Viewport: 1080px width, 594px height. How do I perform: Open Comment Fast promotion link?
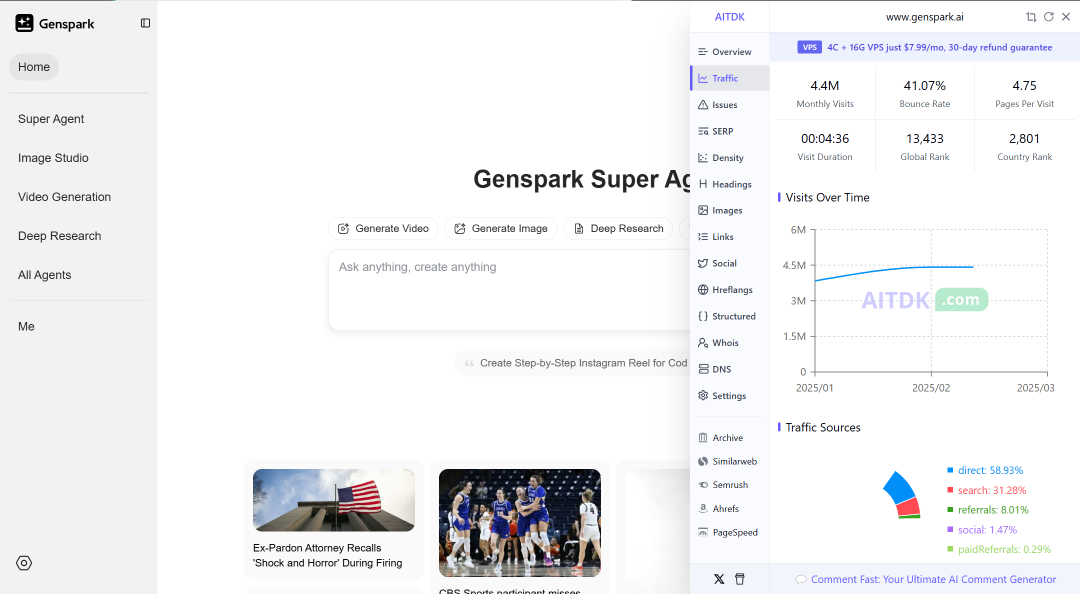[x=926, y=580]
